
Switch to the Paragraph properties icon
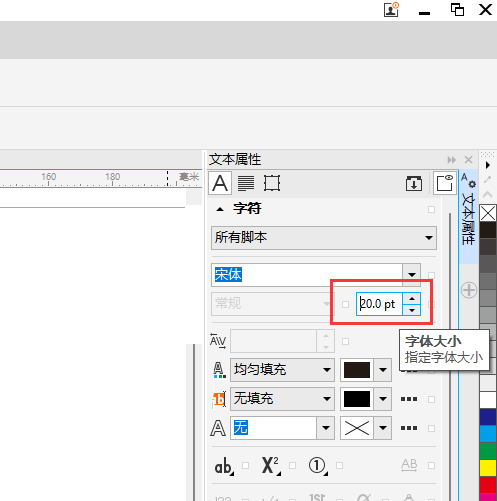click(246, 183)
